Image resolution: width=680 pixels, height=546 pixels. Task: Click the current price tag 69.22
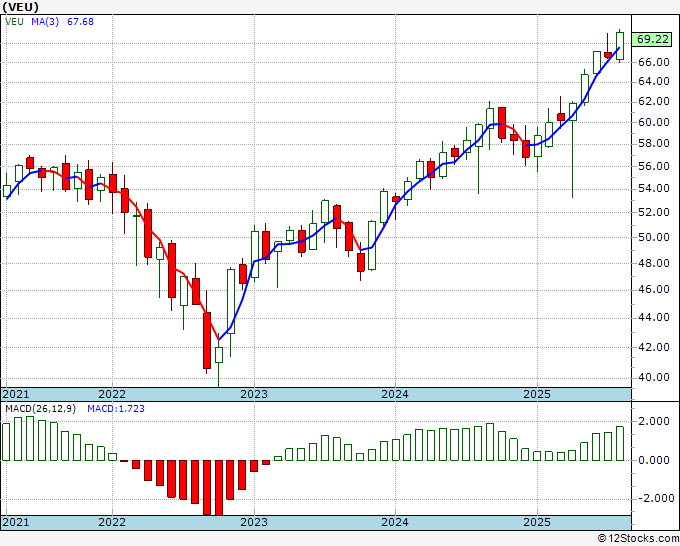(653, 39)
